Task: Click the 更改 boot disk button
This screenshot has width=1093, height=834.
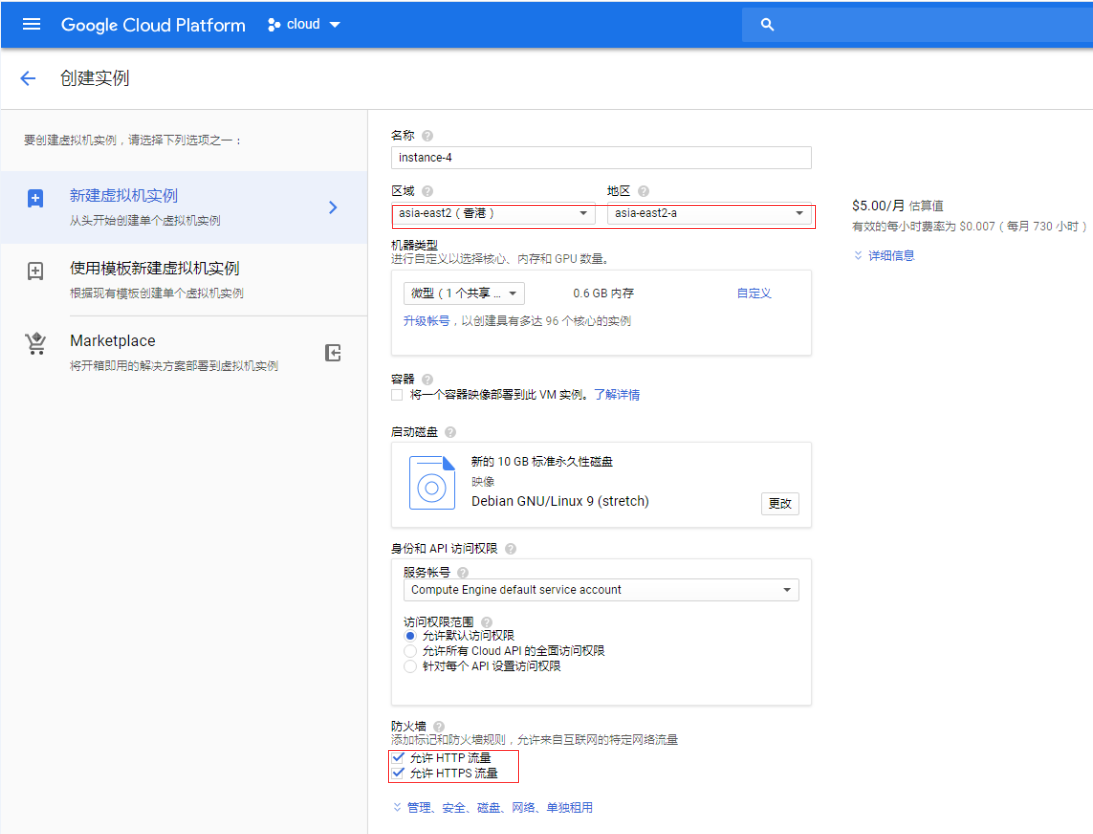Action: click(x=780, y=503)
